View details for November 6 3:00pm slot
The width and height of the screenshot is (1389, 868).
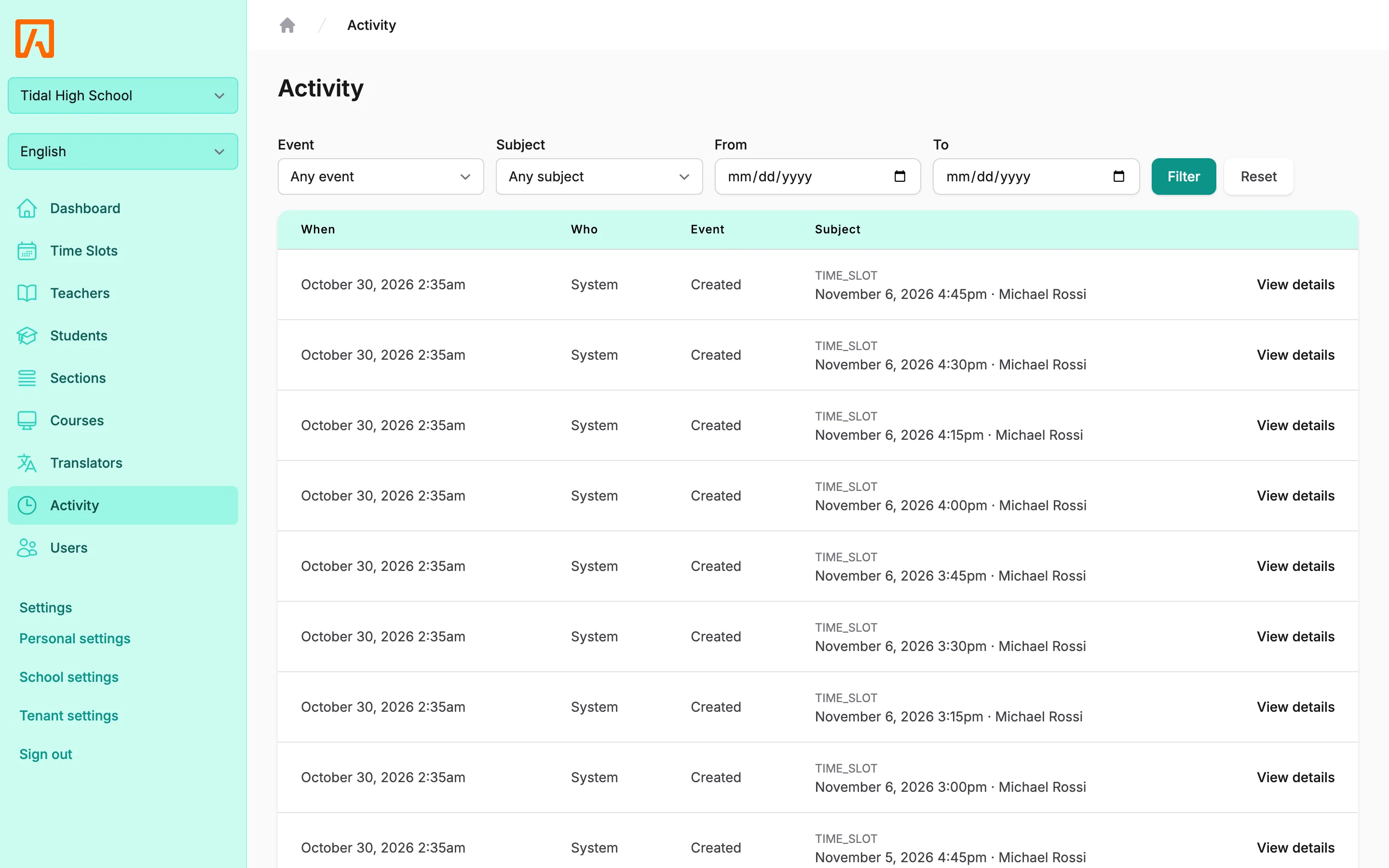tap(1295, 777)
